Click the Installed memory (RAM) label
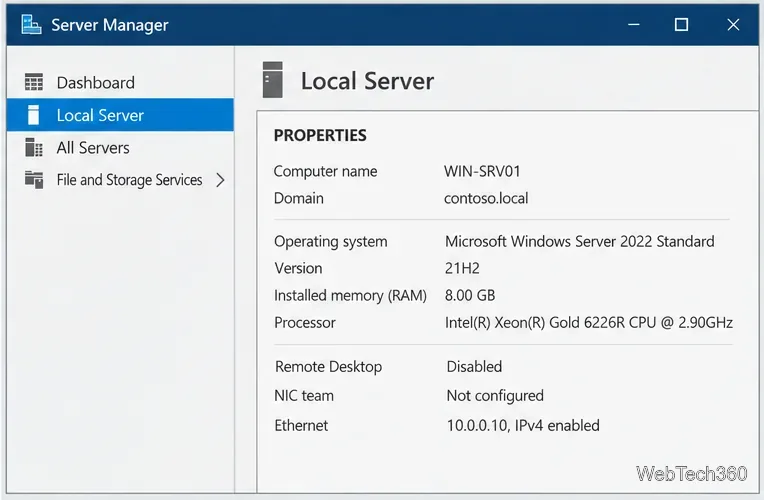Viewport: 764px width, 500px height. (350, 296)
